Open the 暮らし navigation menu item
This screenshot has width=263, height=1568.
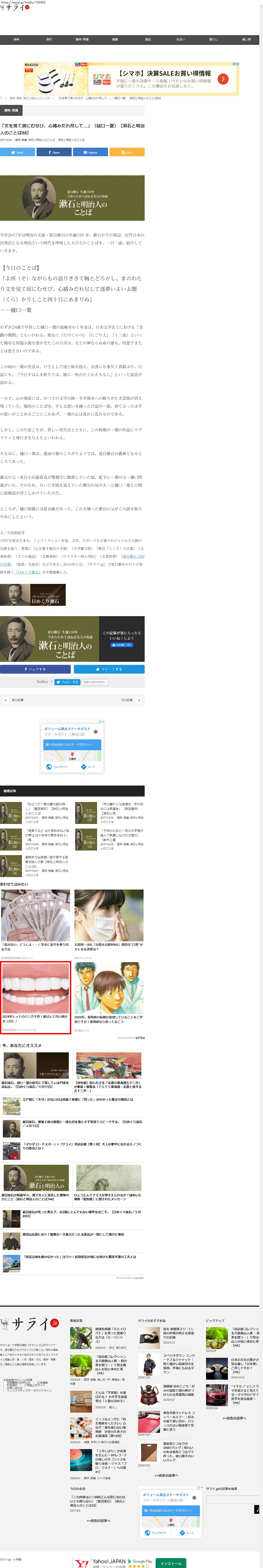click(213, 39)
